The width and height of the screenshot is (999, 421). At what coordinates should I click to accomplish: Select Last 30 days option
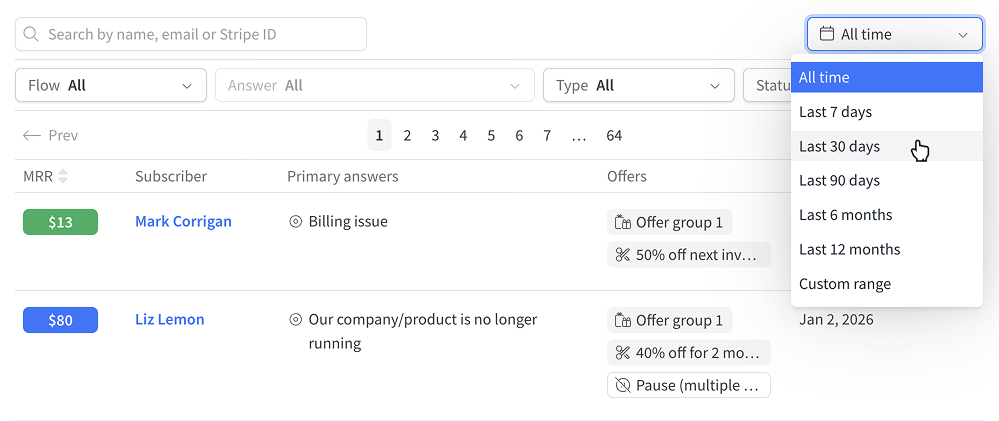(x=840, y=146)
